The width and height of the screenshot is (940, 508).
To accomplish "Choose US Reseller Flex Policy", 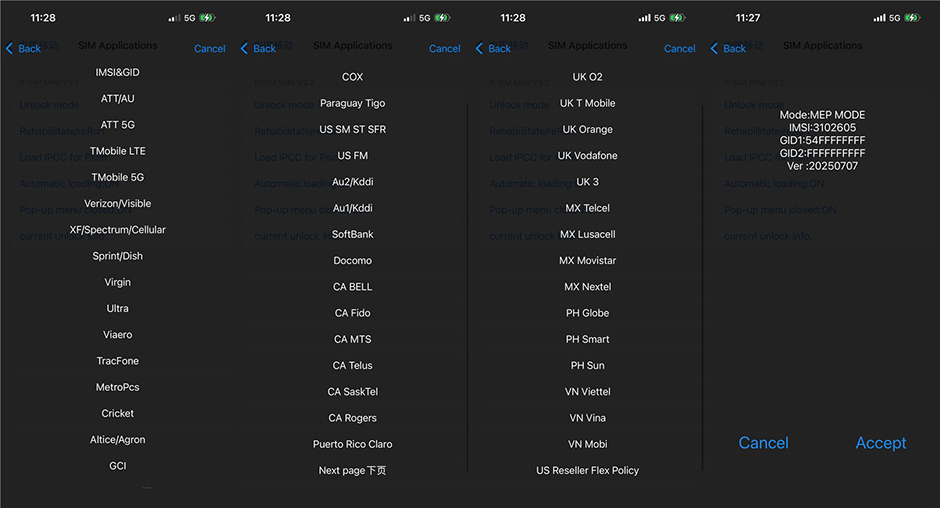I will (588, 471).
